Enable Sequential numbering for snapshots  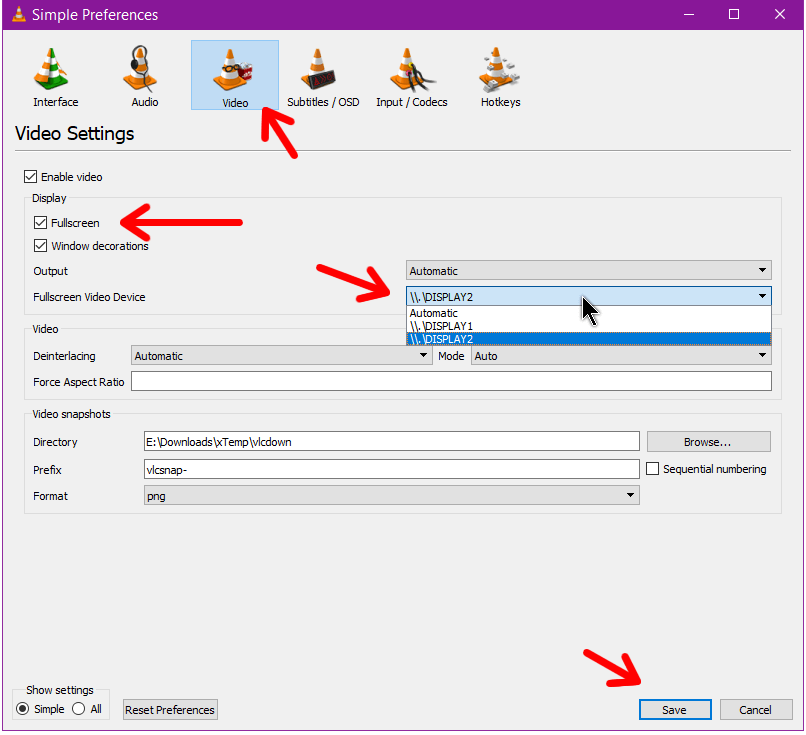[x=652, y=469]
